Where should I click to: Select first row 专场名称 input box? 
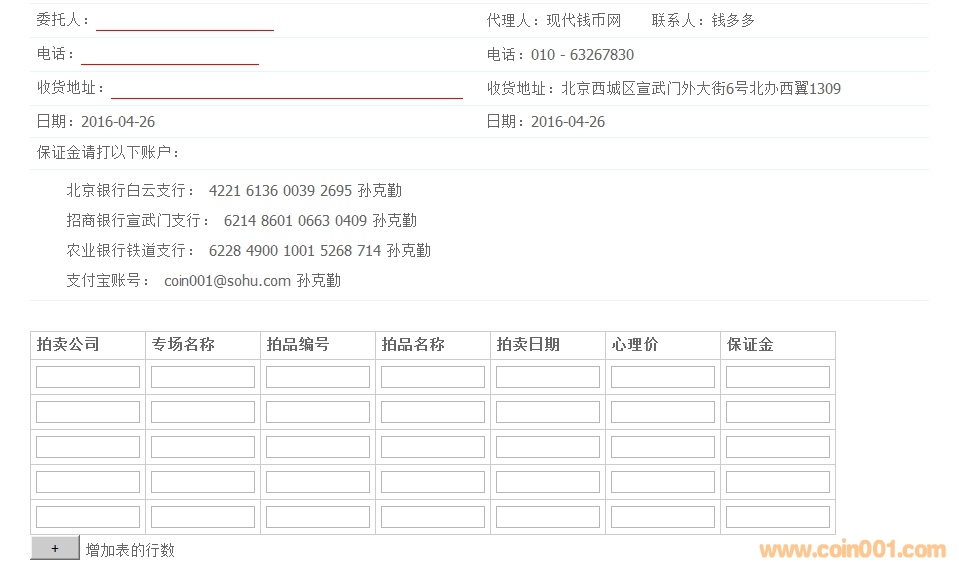pos(203,377)
